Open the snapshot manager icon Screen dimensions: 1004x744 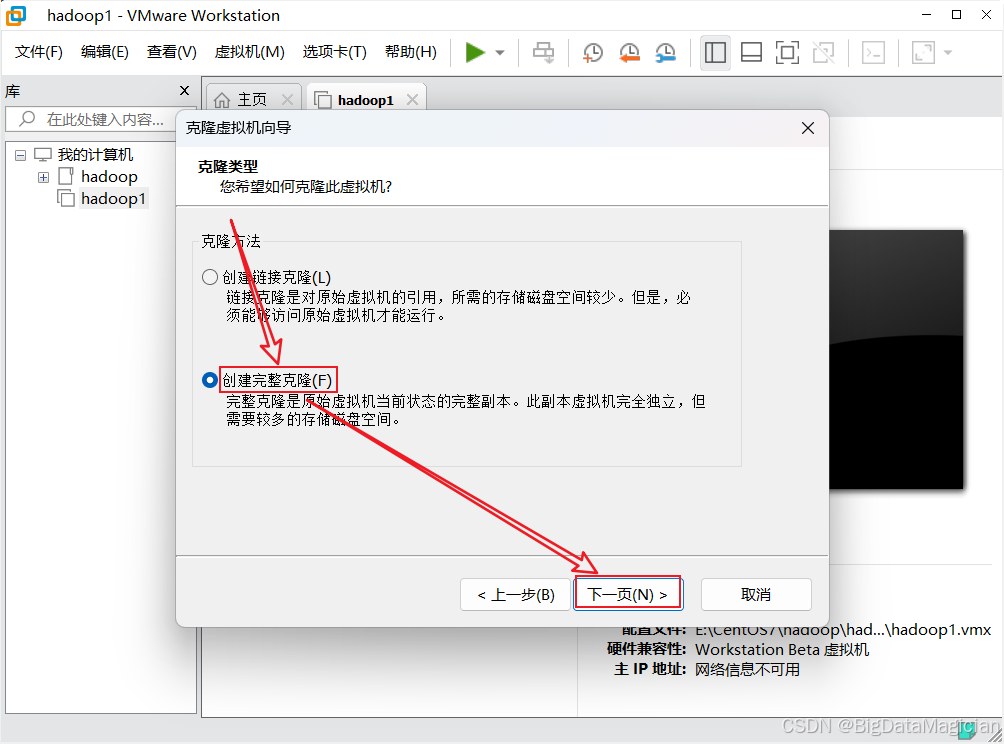tap(666, 53)
